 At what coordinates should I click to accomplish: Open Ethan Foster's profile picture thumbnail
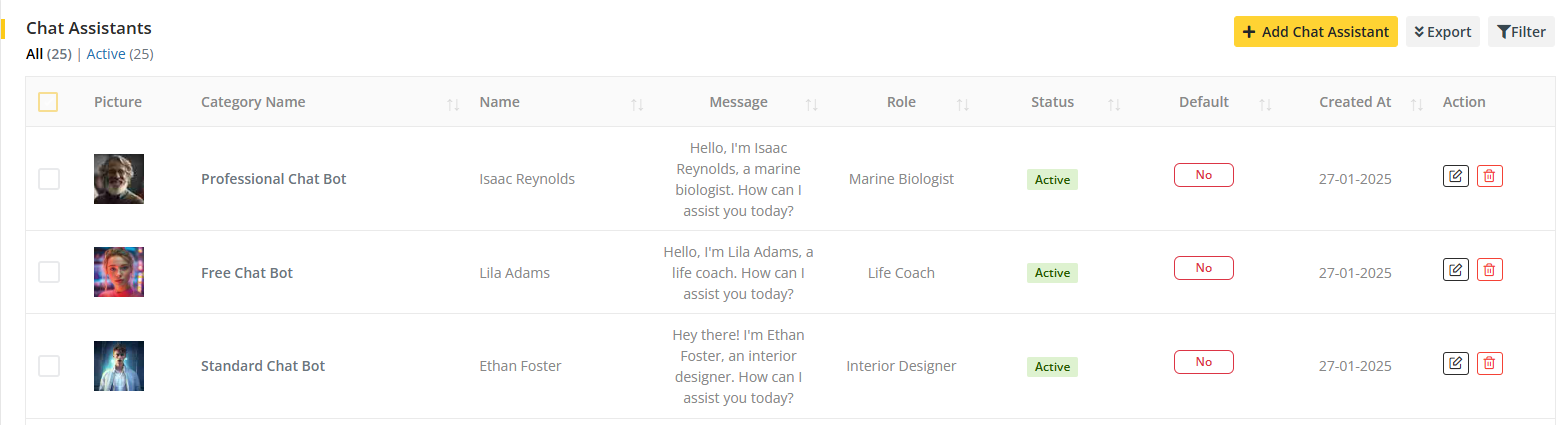pyautogui.click(x=119, y=366)
